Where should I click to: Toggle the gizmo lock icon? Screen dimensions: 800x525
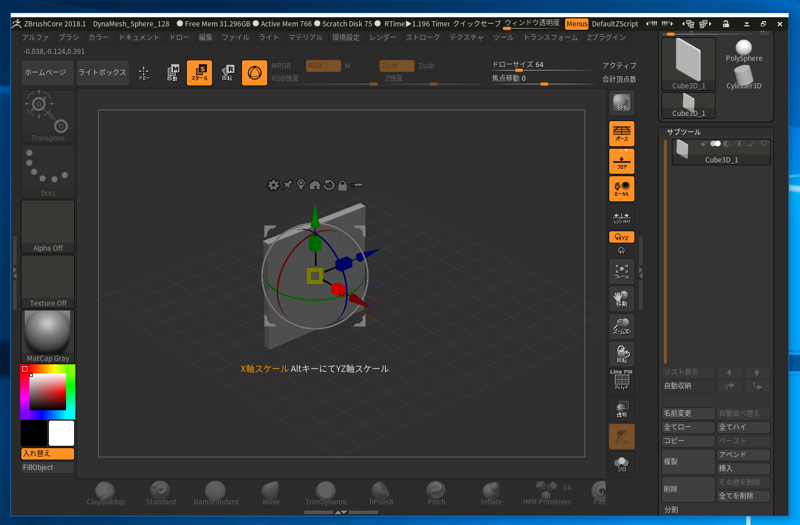pyautogui.click(x=343, y=185)
